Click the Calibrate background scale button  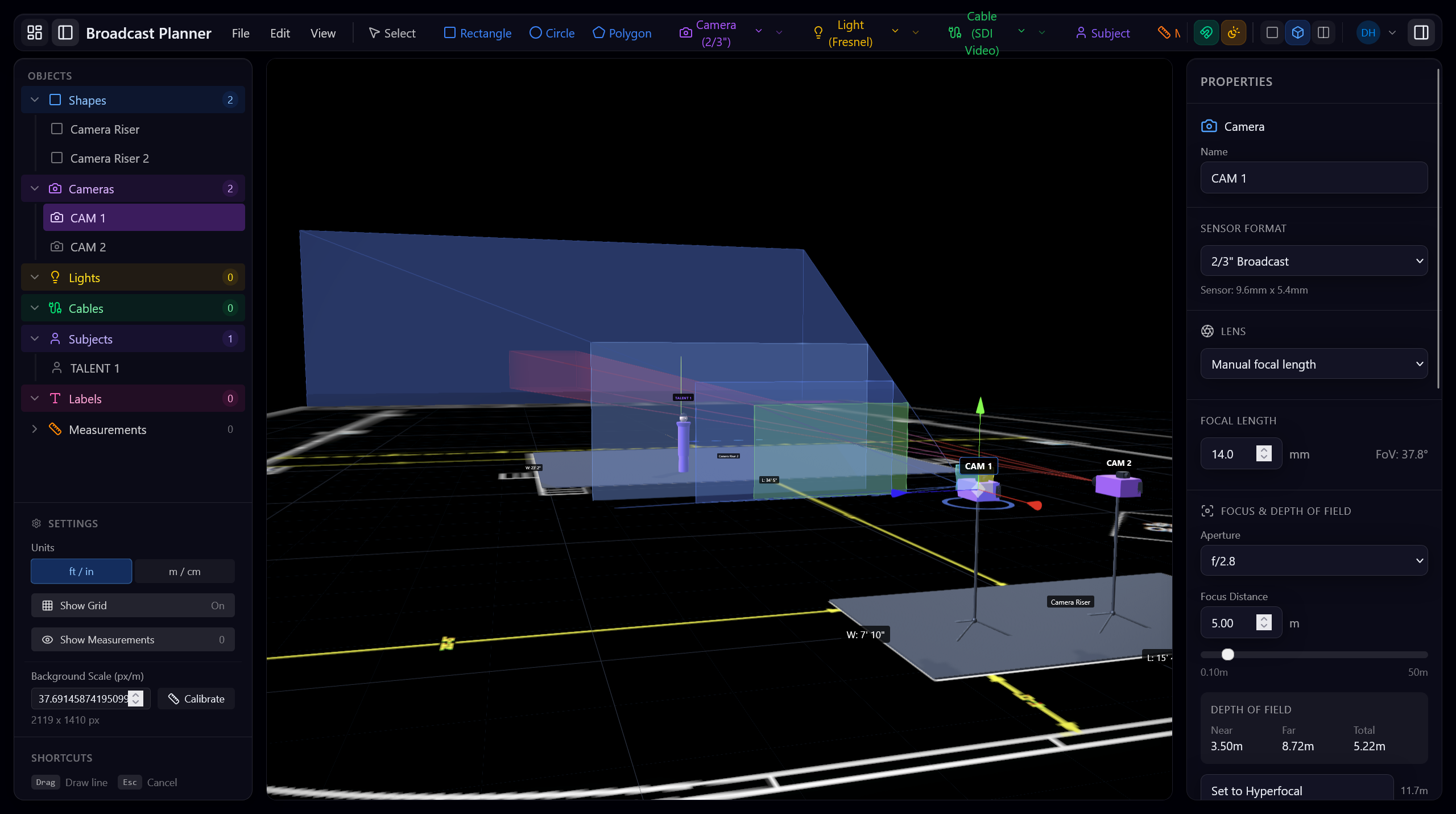point(196,699)
